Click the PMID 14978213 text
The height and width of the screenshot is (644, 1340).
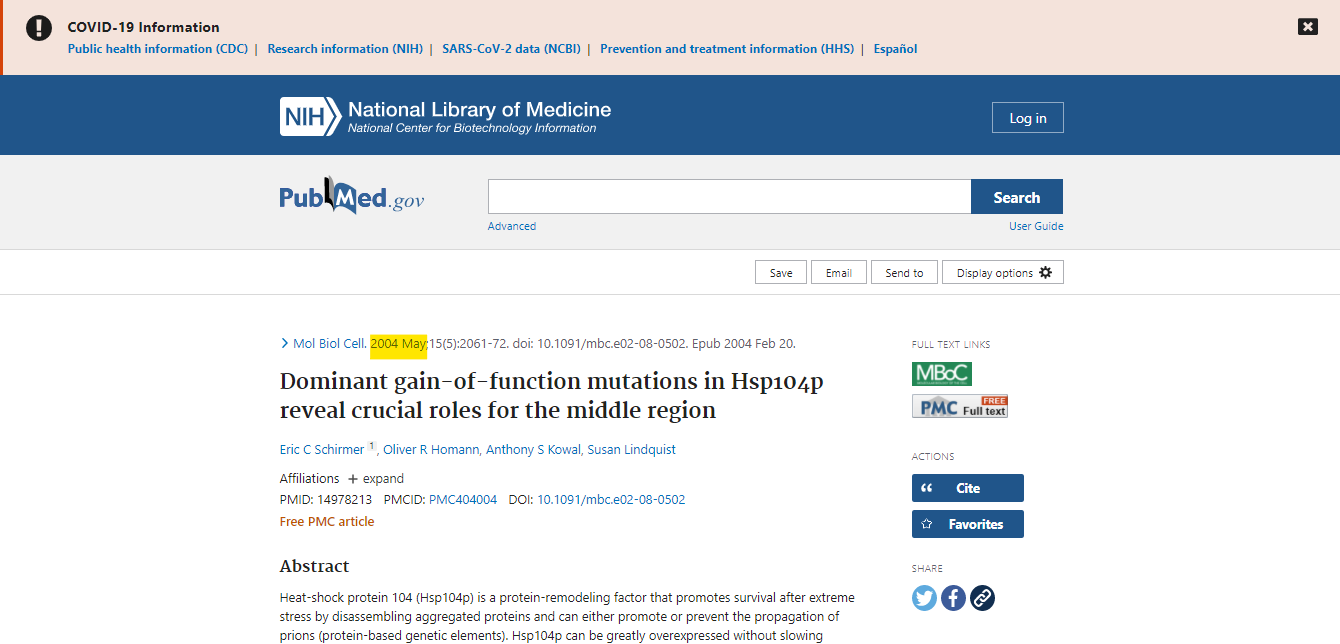pos(326,500)
